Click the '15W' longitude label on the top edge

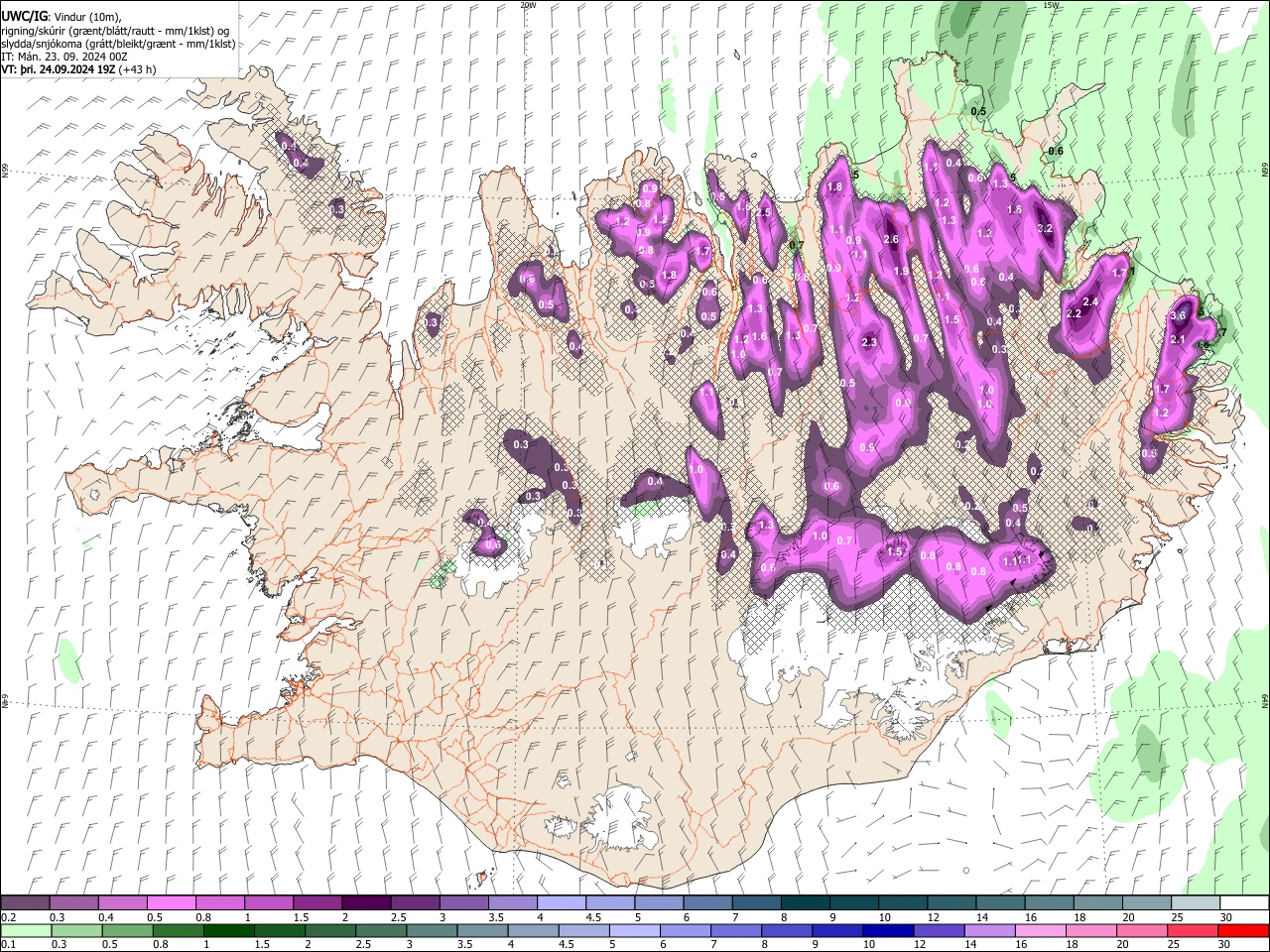1051,5
